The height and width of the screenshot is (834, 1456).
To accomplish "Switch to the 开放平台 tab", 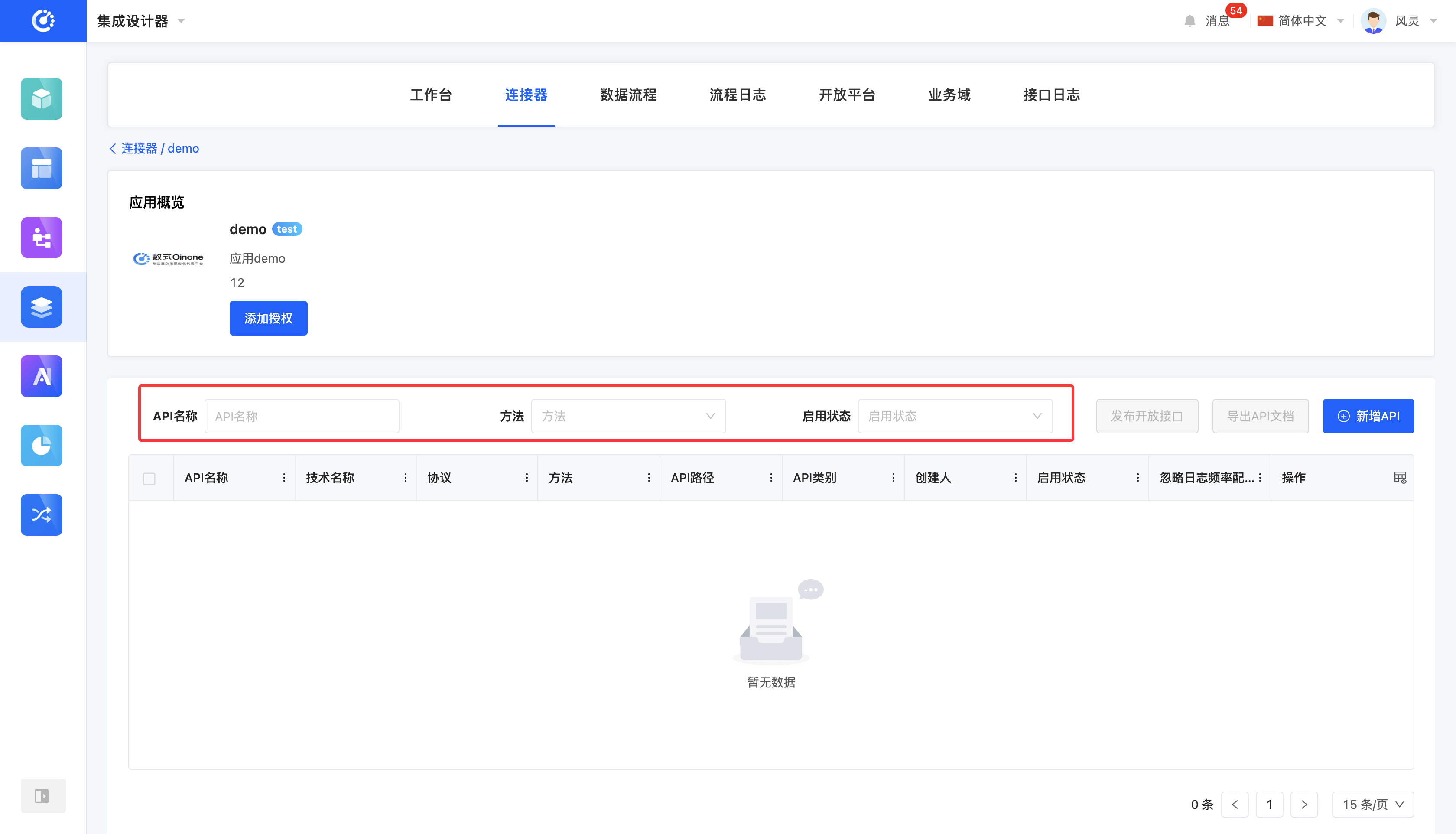I will tap(846, 95).
